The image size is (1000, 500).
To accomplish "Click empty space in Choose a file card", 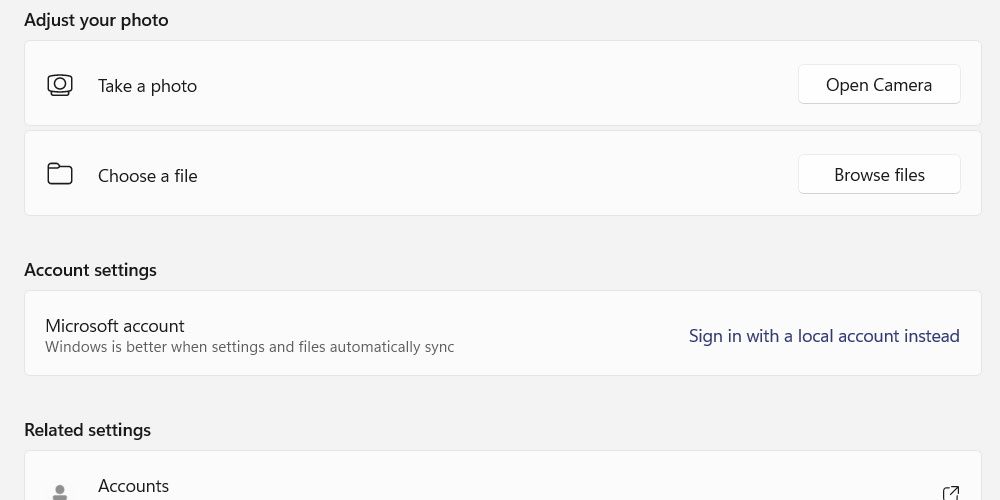I will (500, 174).
